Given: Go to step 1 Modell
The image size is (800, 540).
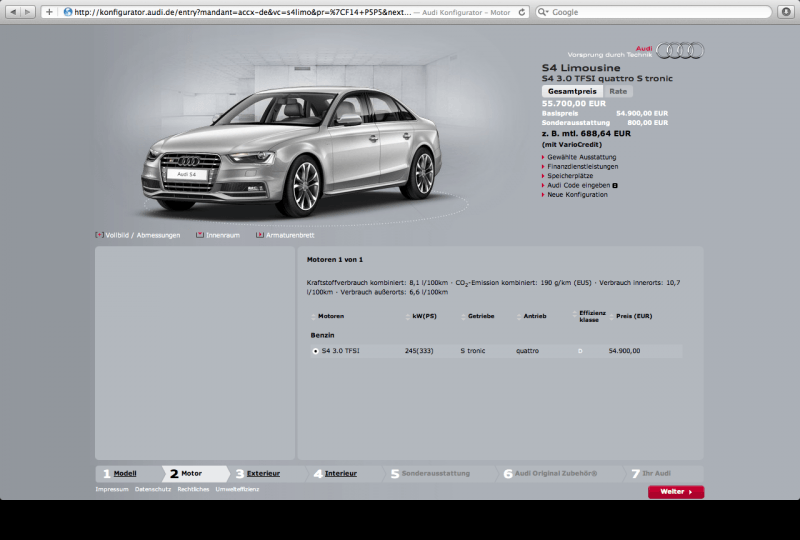Looking at the screenshot, I should tap(124, 473).
